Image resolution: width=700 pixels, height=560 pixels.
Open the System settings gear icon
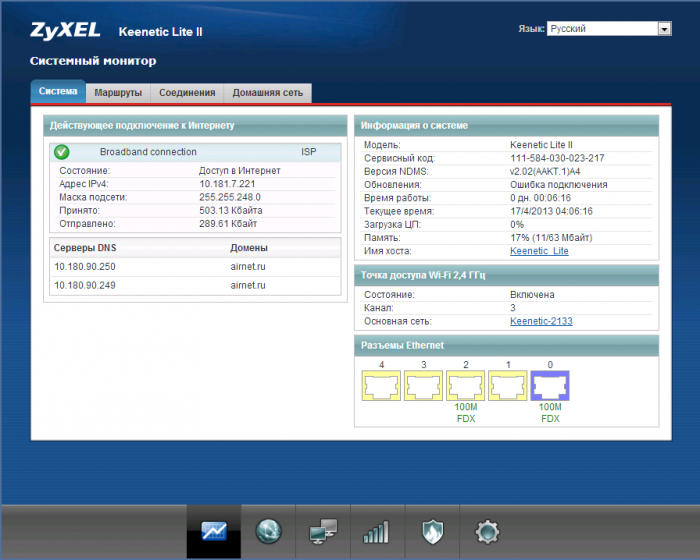tap(486, 531)
